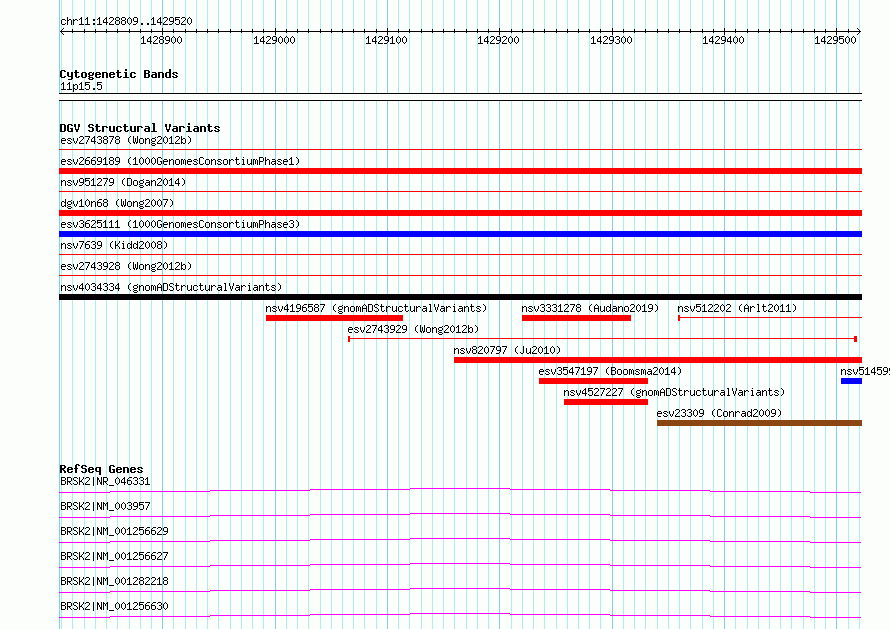Click ruler position 1429300
The image size is (890, 629).
(x=611, y=40)
